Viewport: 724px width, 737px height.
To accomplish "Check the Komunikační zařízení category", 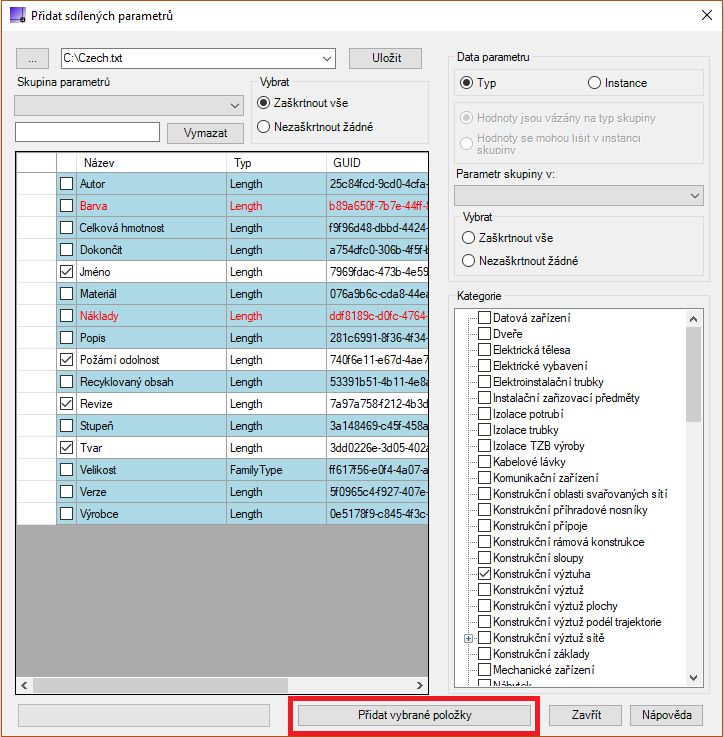I will click(484, 478).
